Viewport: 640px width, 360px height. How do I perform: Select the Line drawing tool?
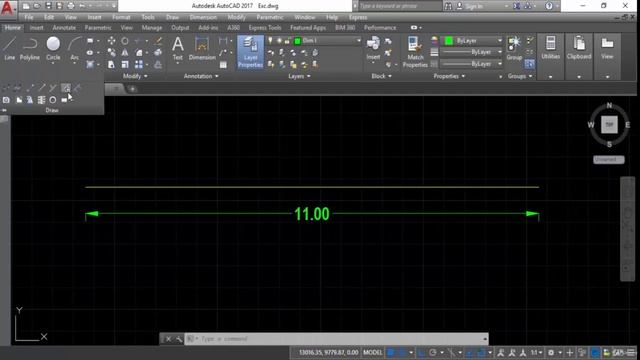click(9, 48)
